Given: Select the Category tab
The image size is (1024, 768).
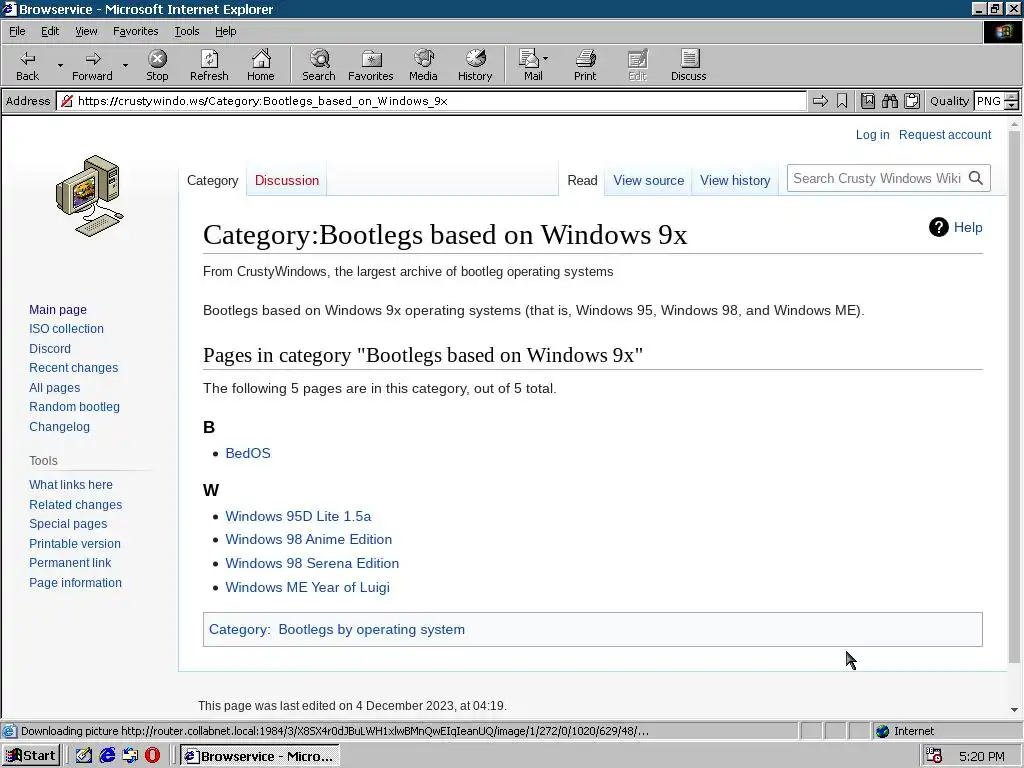Looking at the screenshot, I should (212, 180).
